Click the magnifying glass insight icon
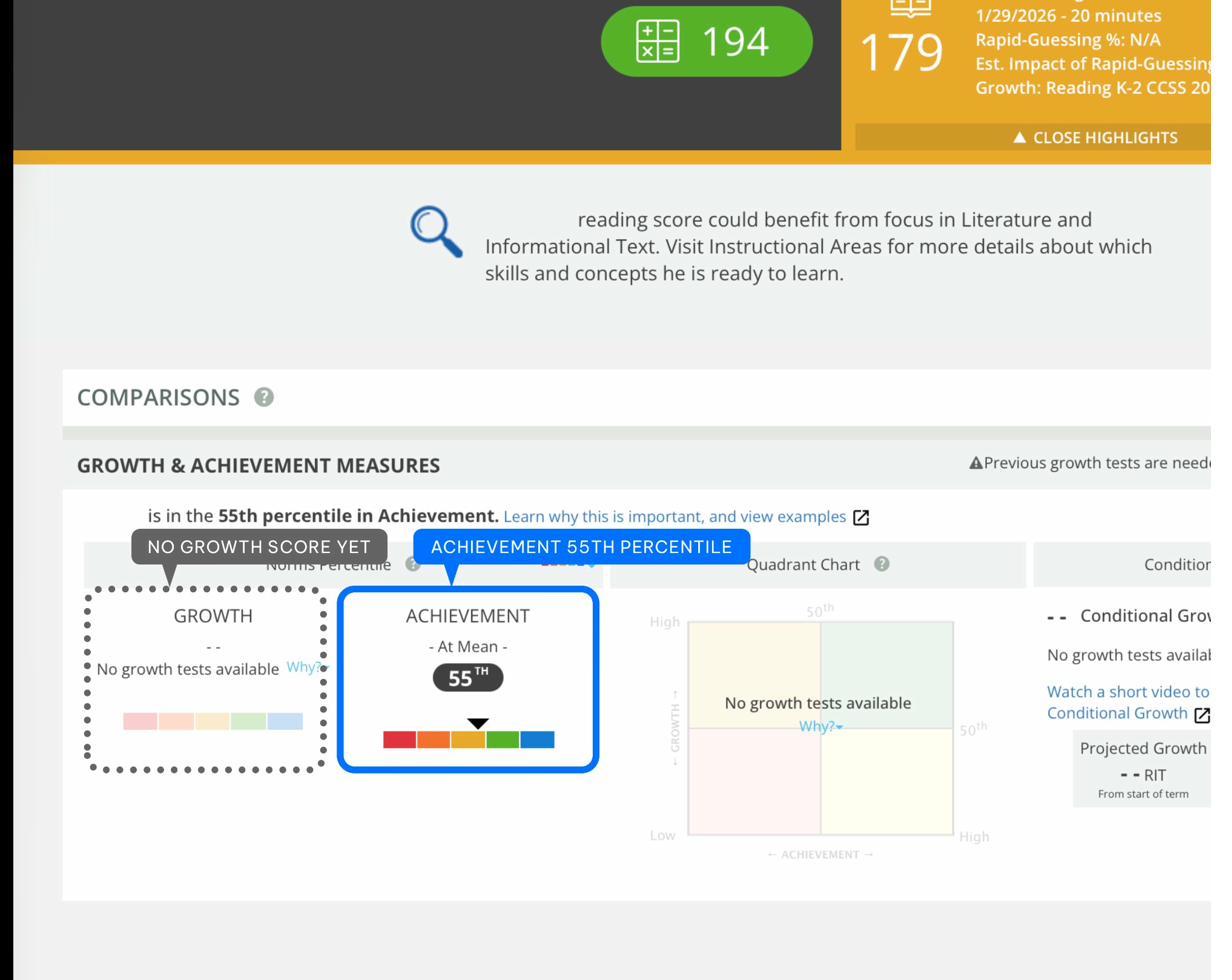 pyautogui.click(x=437, y=232)
